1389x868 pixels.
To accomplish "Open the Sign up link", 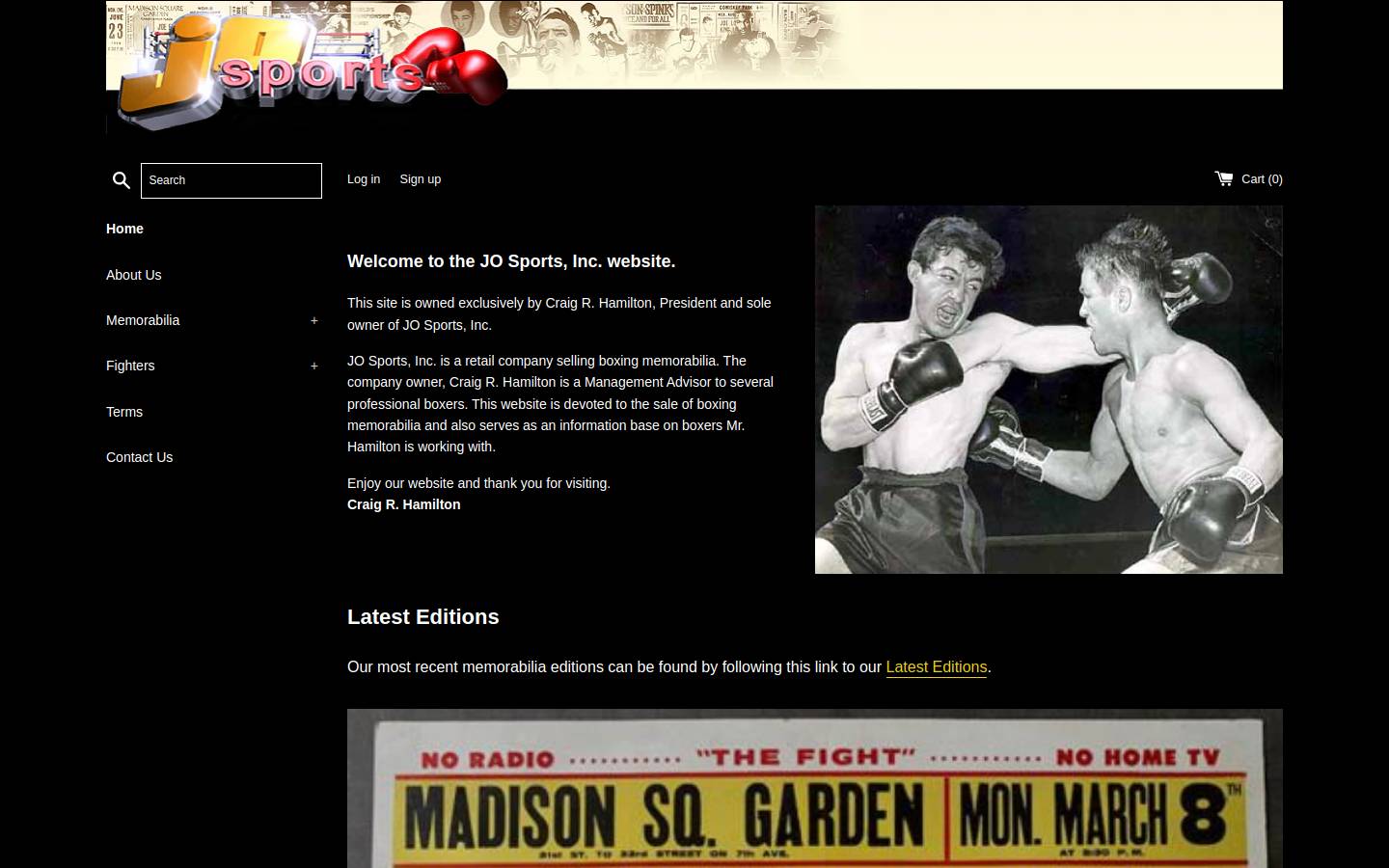I will [x=421, y=179].
